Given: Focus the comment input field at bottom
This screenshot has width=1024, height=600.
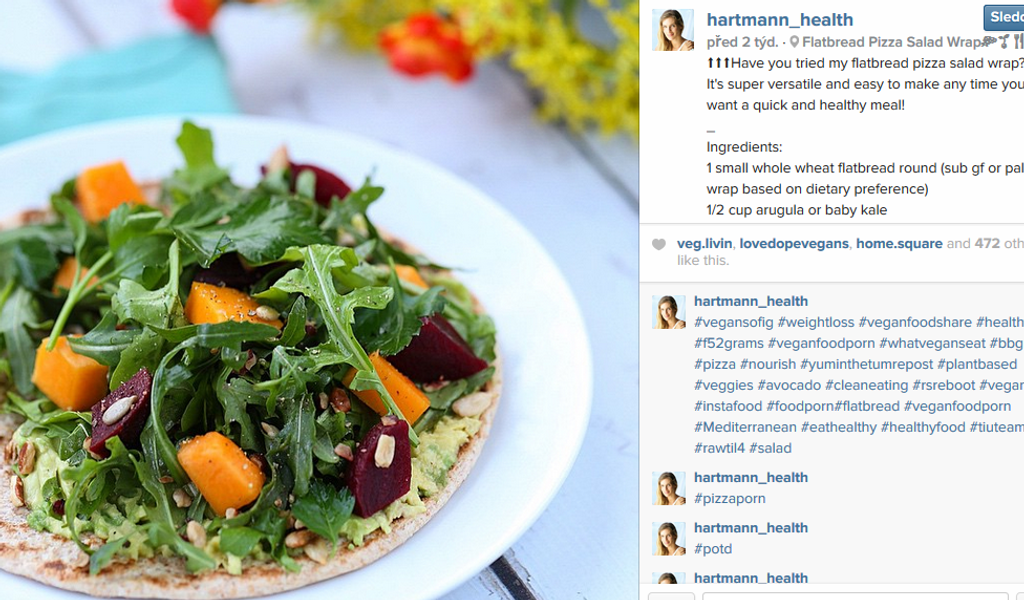Looking at the screenshot, I should (863, 596).
